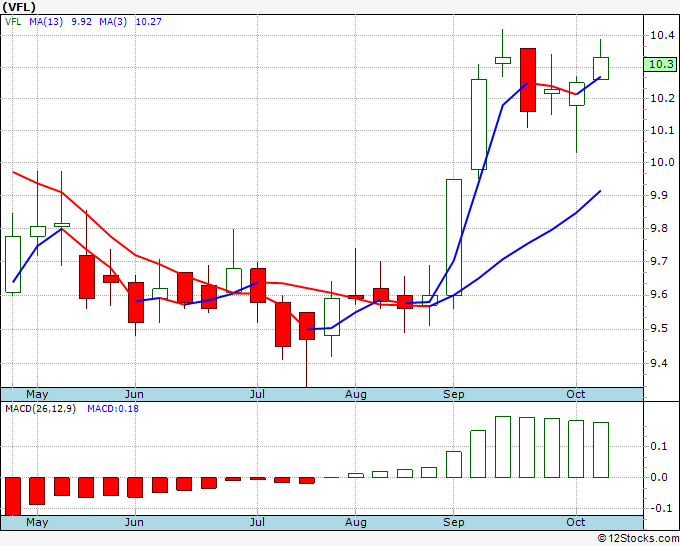The width and height of the screenshot is (680, 546).
Task: Click May on the MACD panel date axis
Action: pos(37,522)
